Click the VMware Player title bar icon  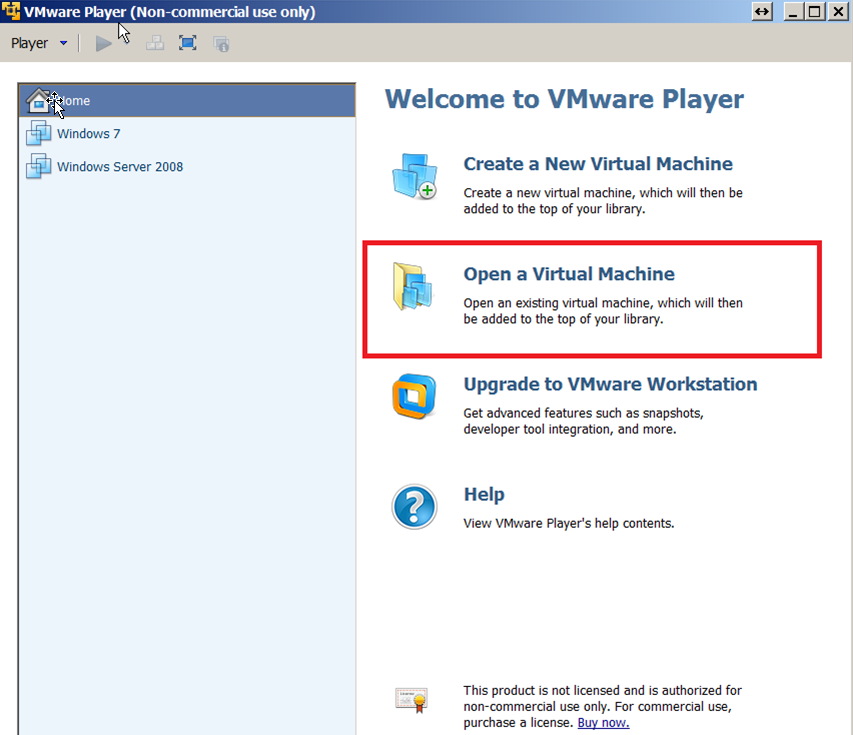point(10,11)
